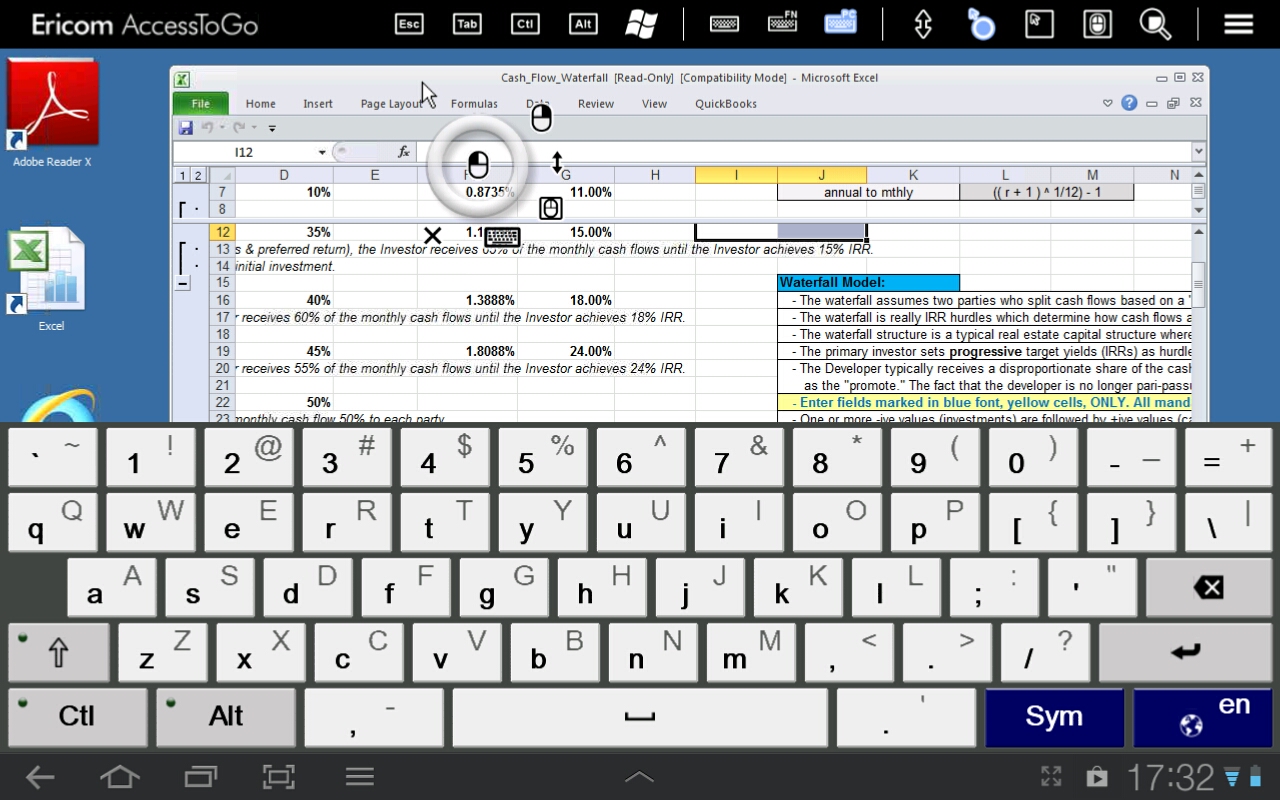Select the yellow highlighted instructions cell in row 22

click(x=984, y=403)
